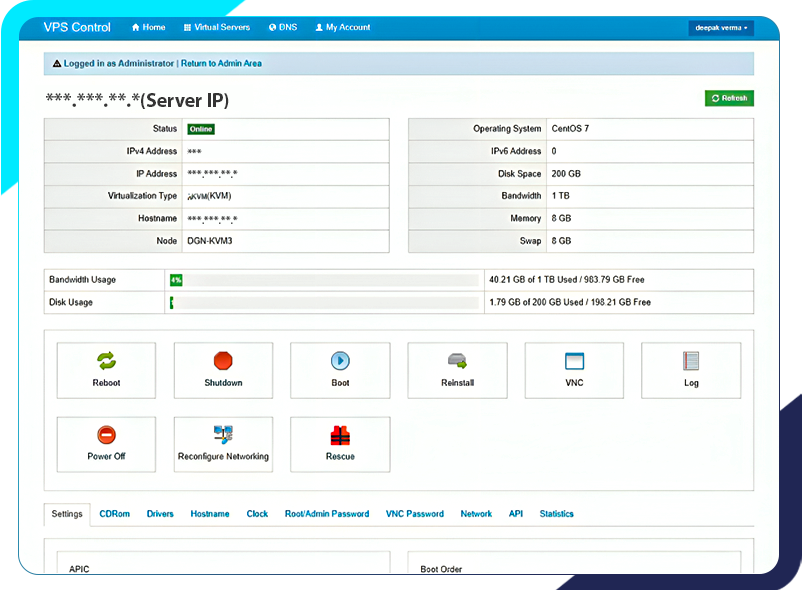Click the Boot label
The width and height of the screenshot is (802, 590).
point(340,383)
